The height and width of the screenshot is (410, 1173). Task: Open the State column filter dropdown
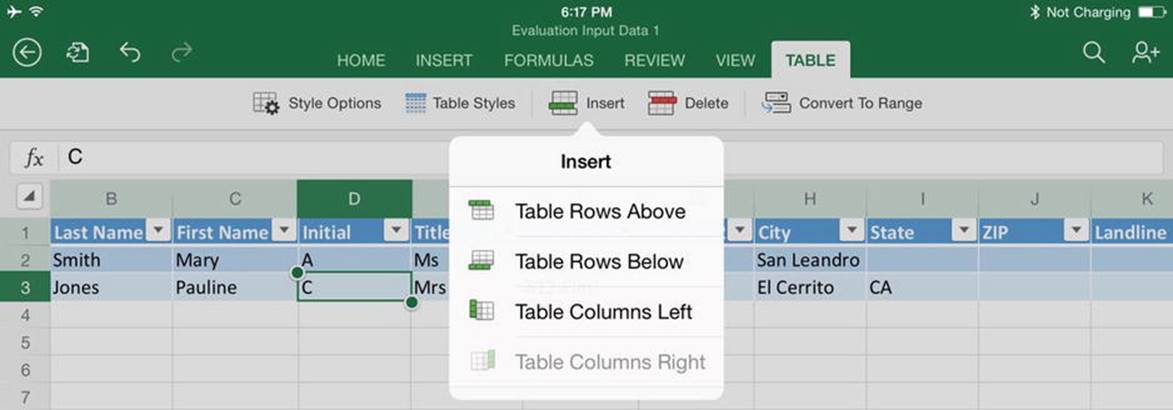coord(964,231)
